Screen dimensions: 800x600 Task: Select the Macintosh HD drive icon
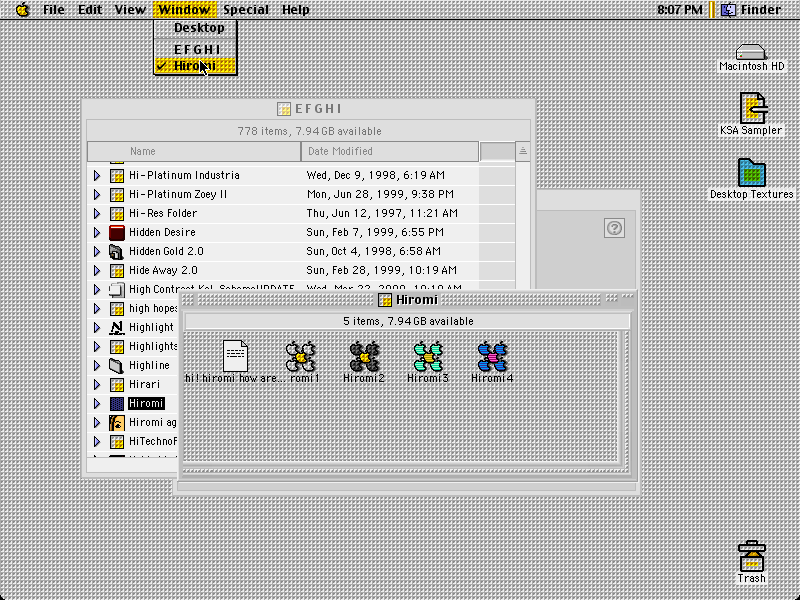click(751, 52)
